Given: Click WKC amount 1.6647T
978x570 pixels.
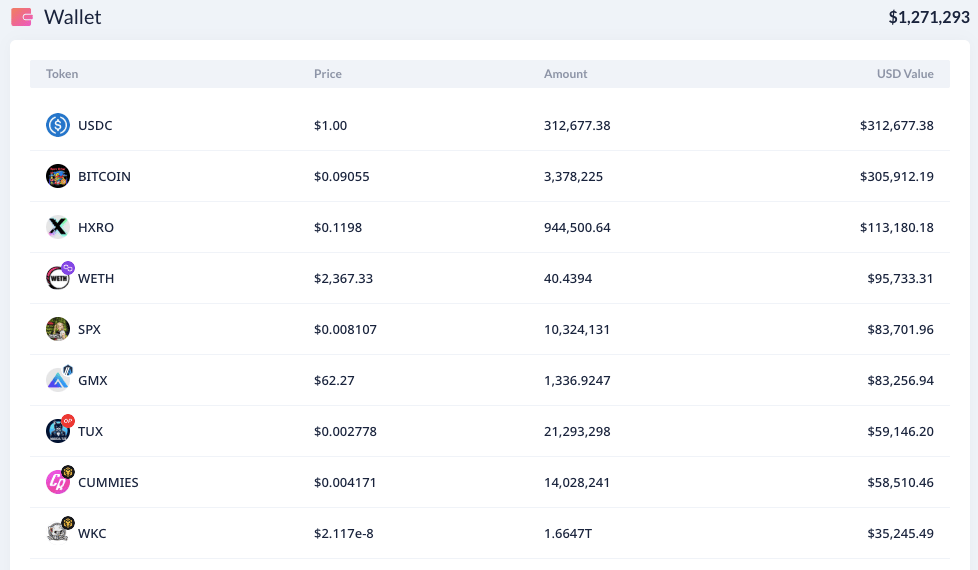Looking at the screenshot, I should coord(568,534).
